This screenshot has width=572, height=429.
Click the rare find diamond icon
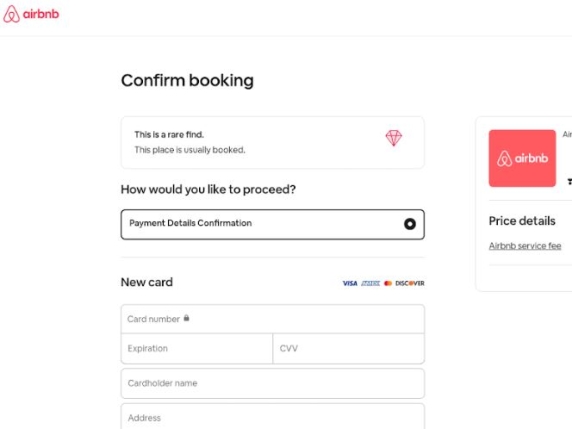coord(394,138)
